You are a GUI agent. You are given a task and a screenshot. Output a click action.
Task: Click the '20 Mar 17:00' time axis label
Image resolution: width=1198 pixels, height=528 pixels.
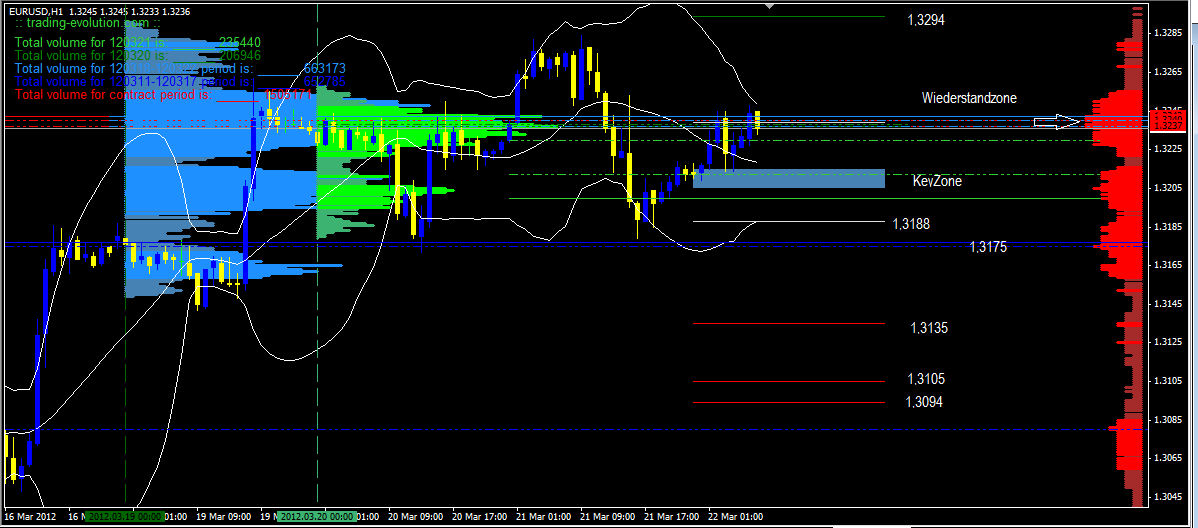[480, 517]
